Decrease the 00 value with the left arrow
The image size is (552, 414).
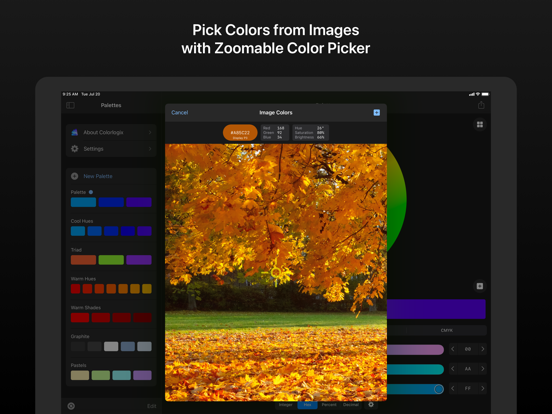(453, 349)
